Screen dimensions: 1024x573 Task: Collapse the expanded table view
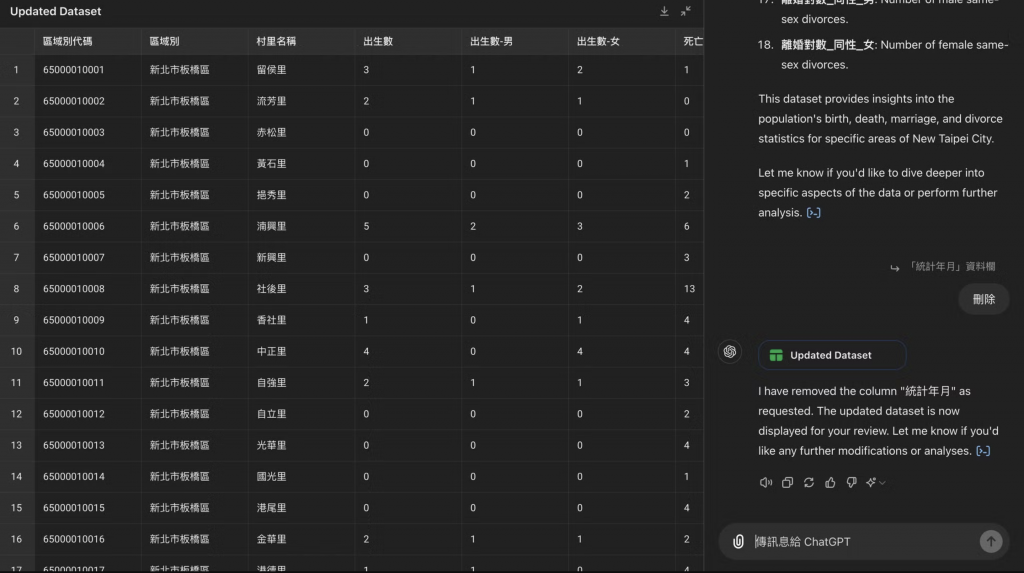(686, 11)
